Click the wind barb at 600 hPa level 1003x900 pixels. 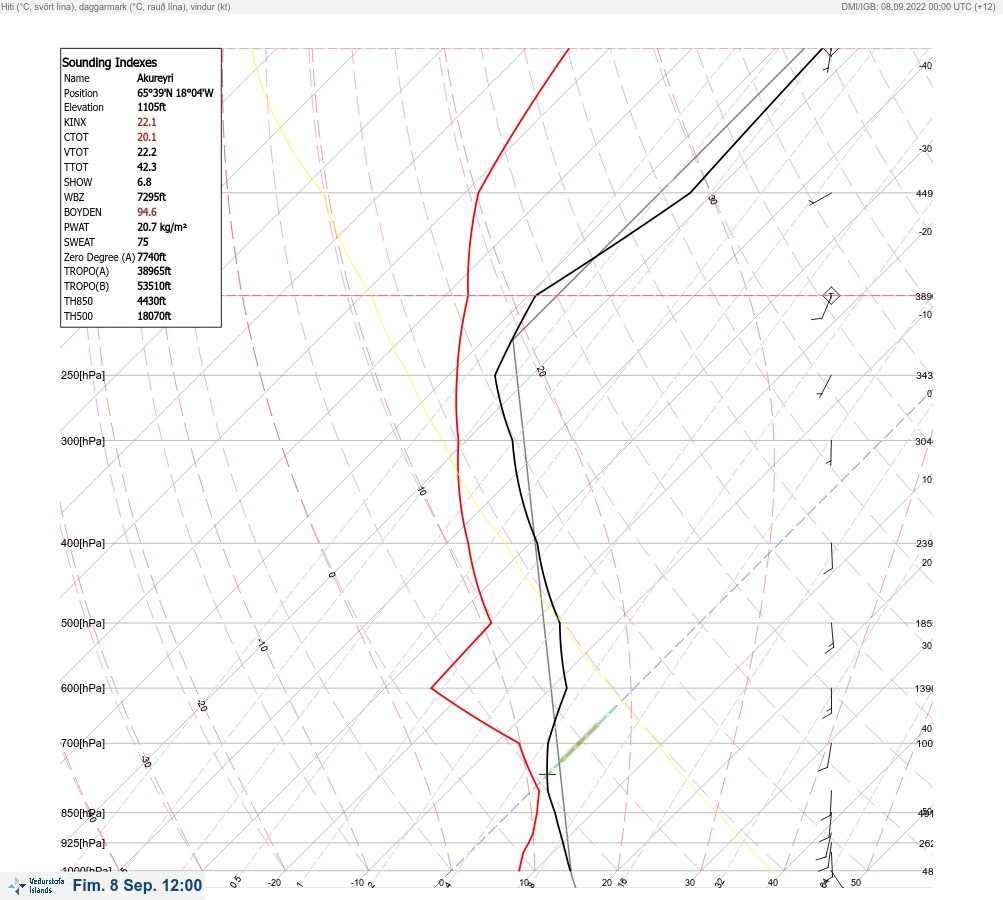(828, 703)
